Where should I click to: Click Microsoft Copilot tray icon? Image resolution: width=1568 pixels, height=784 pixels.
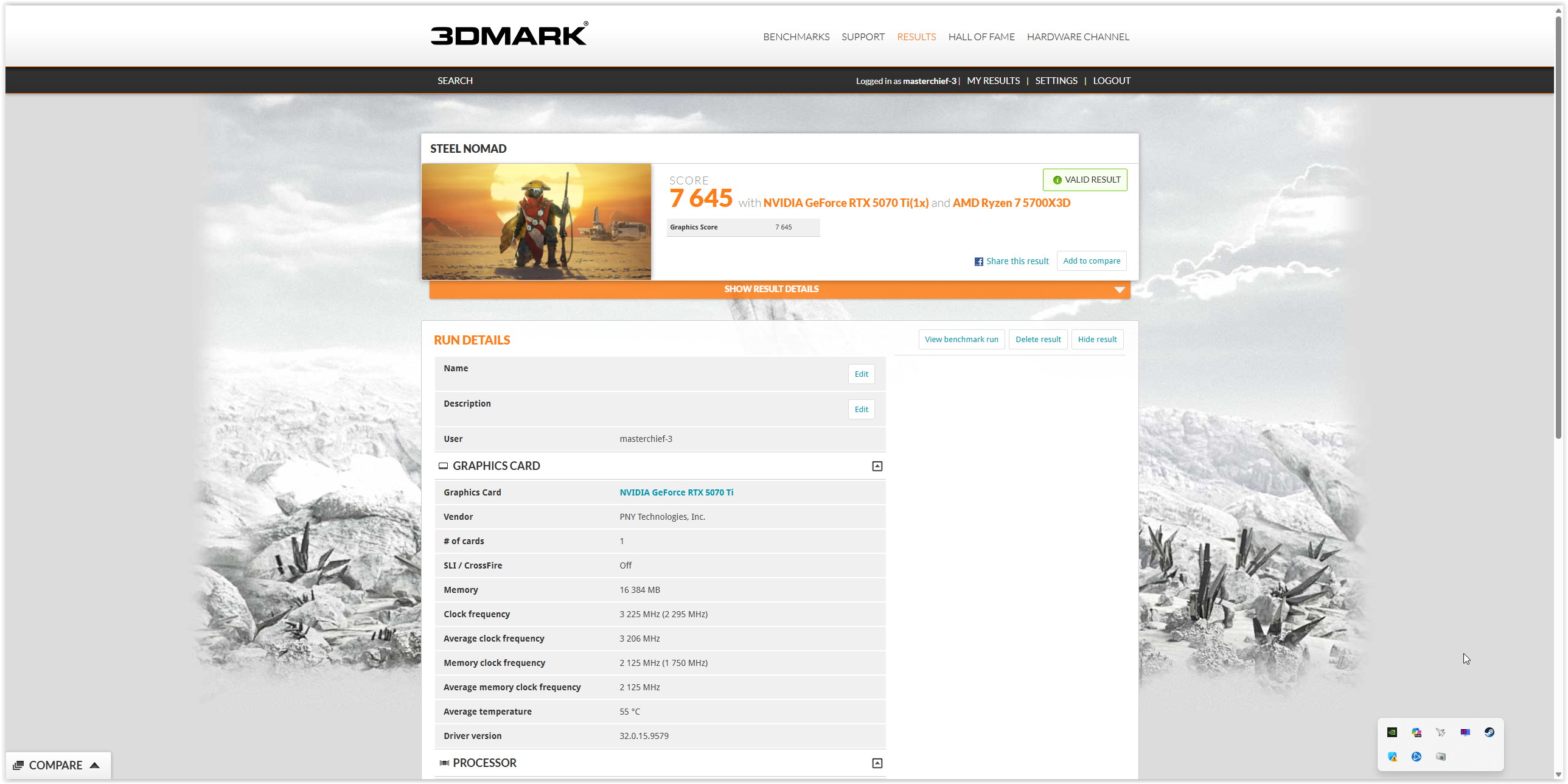[1416, 732]
